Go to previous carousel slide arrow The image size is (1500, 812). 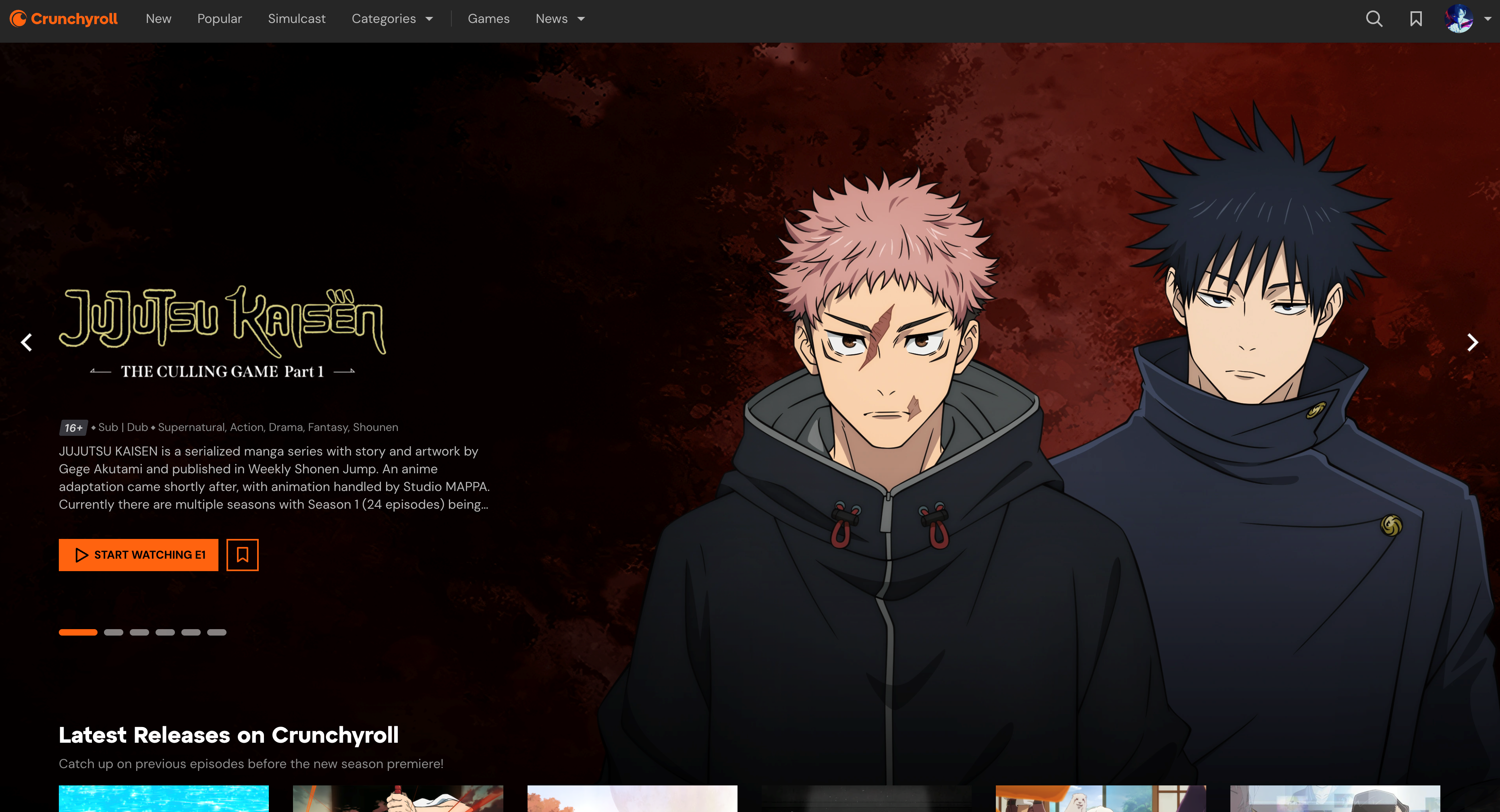[x=27, y=342]
